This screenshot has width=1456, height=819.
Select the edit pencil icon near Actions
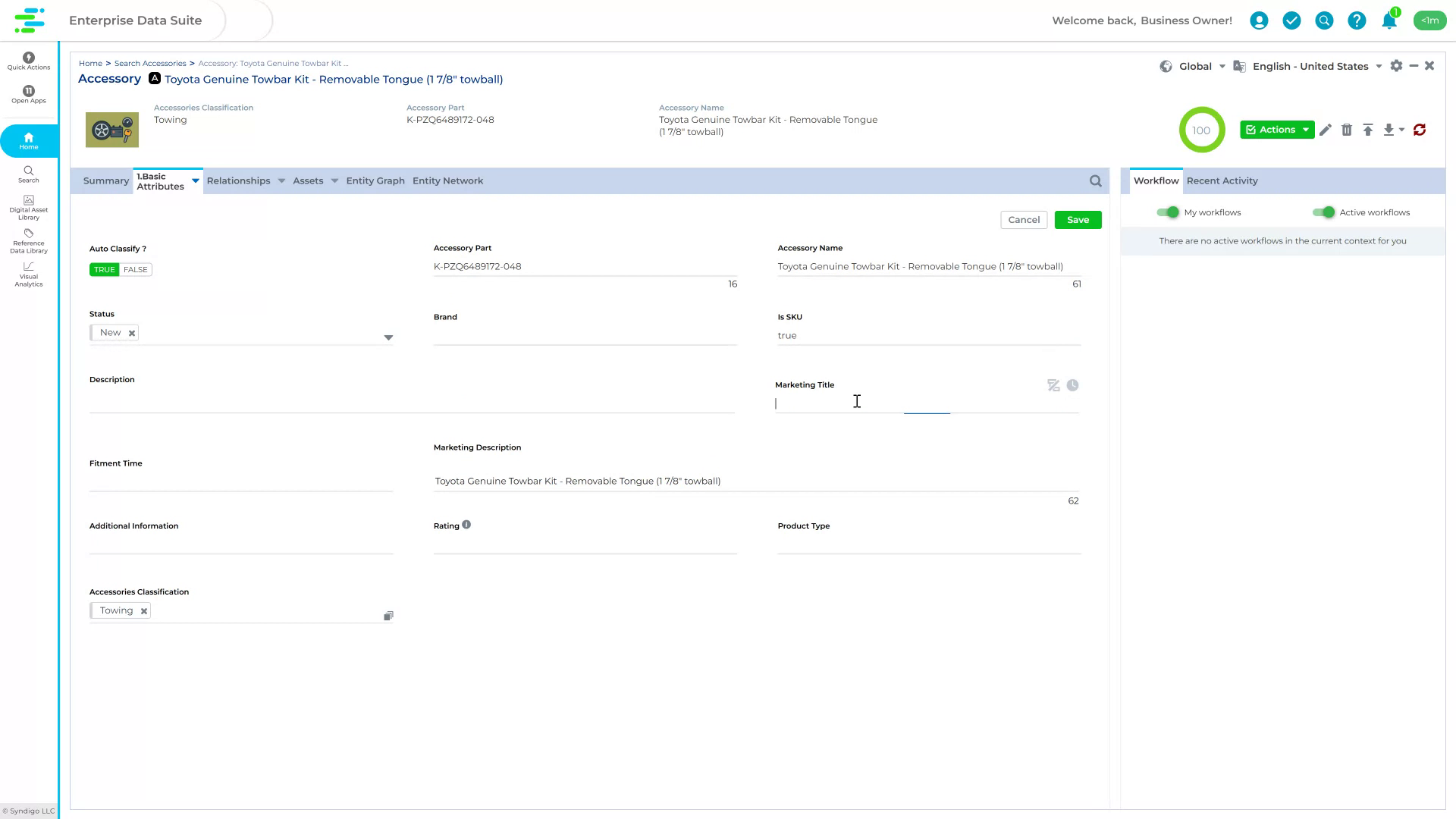pyautogui.click(x=1326, y=130)
